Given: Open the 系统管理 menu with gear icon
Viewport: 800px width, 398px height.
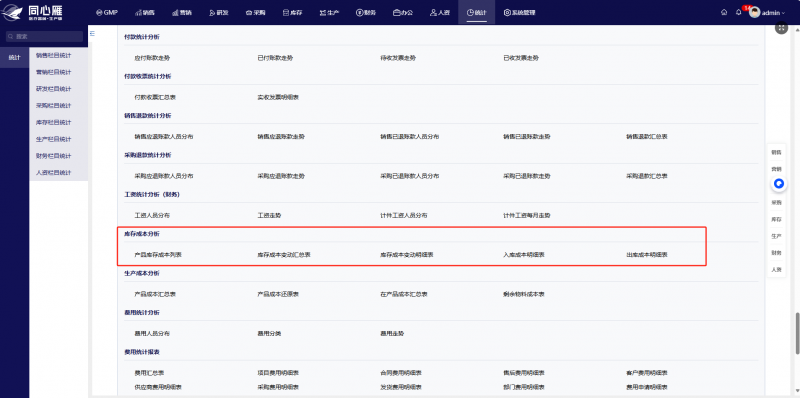Looking at the screenshot, I should (519, 12).
